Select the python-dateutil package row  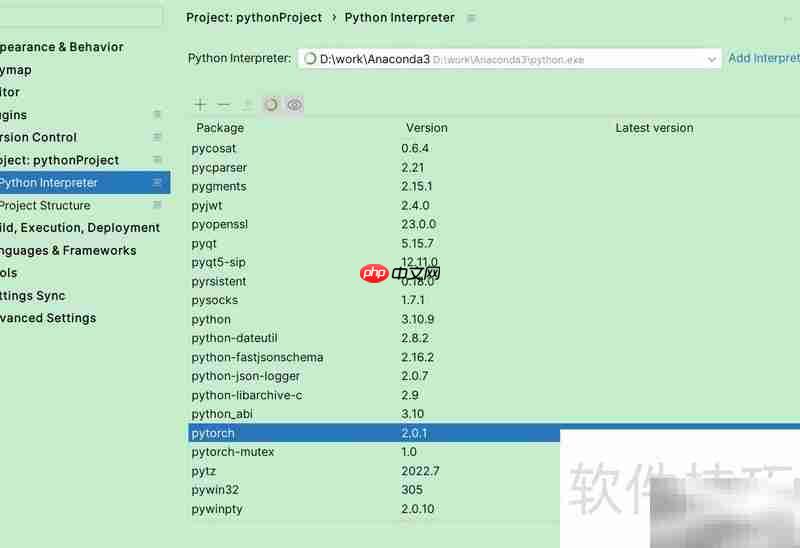point(494,338)
